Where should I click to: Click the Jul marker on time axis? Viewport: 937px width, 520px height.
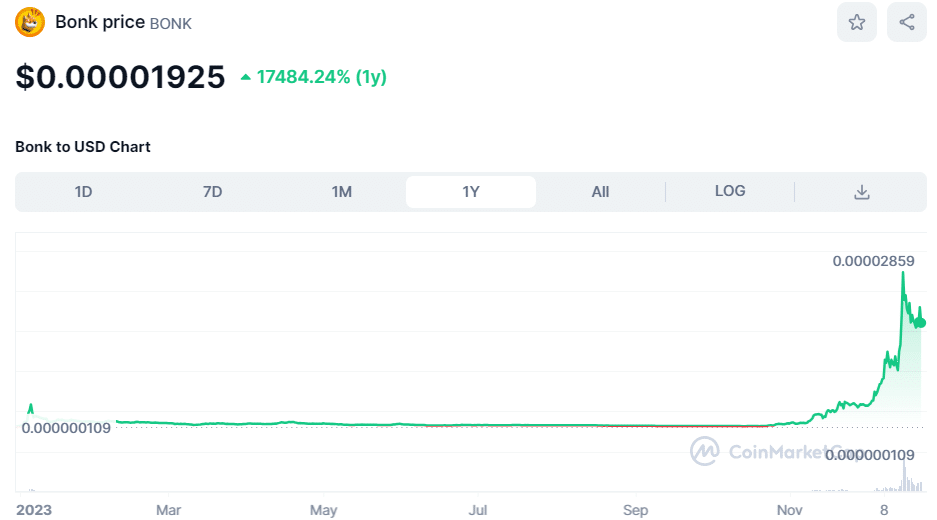point(478,510)
